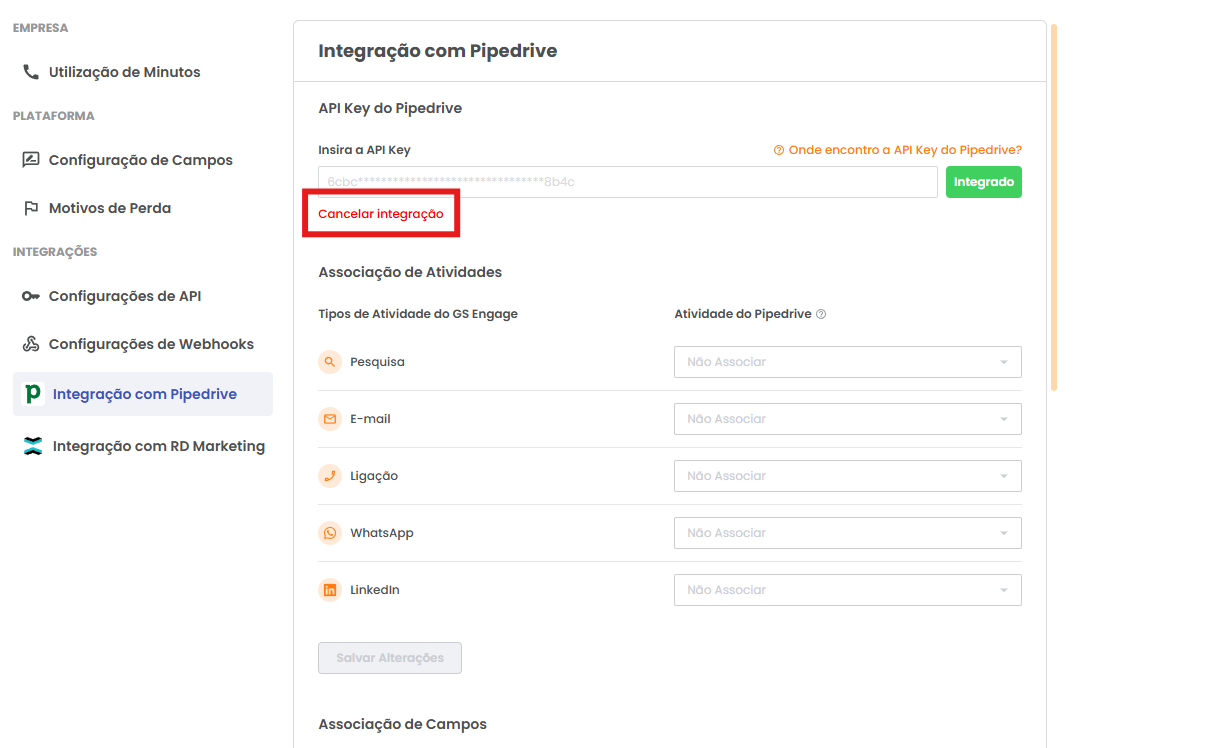
Task: Click the Pesquisa magnifier activity icon
Action: (330, 362)
